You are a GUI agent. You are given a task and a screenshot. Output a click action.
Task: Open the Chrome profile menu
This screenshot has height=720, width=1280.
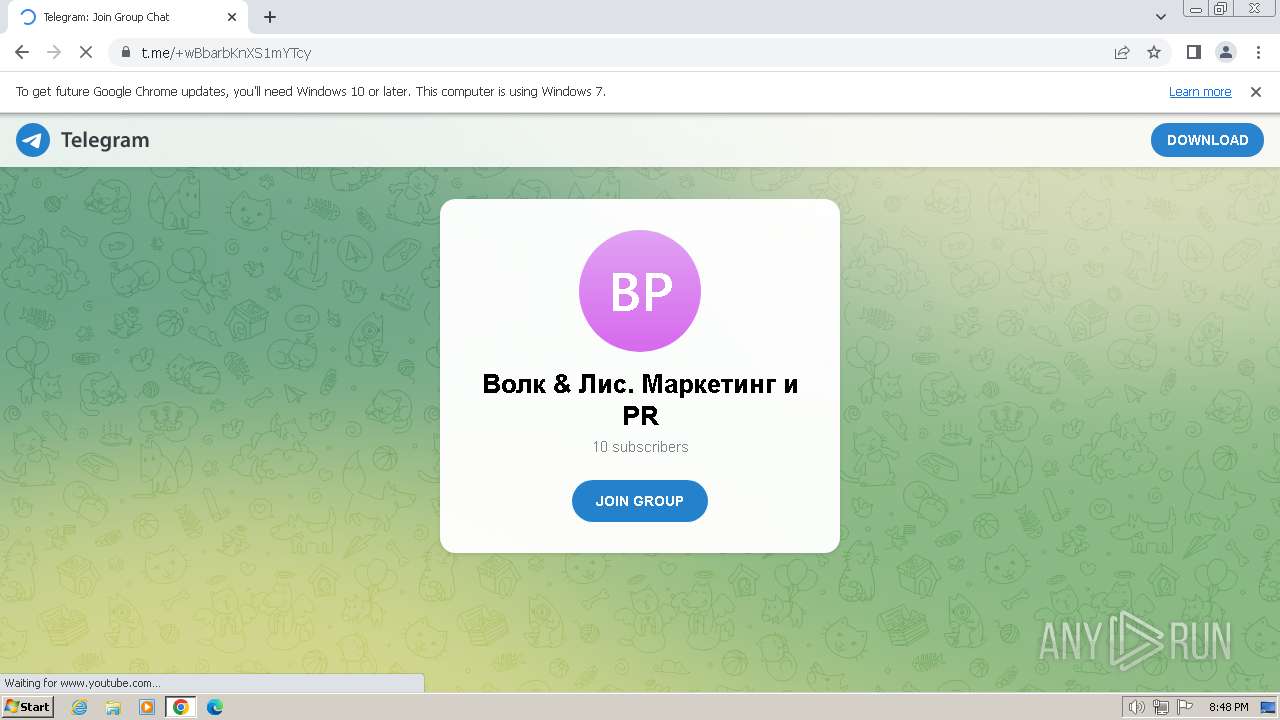click(x=1226, y=53)
